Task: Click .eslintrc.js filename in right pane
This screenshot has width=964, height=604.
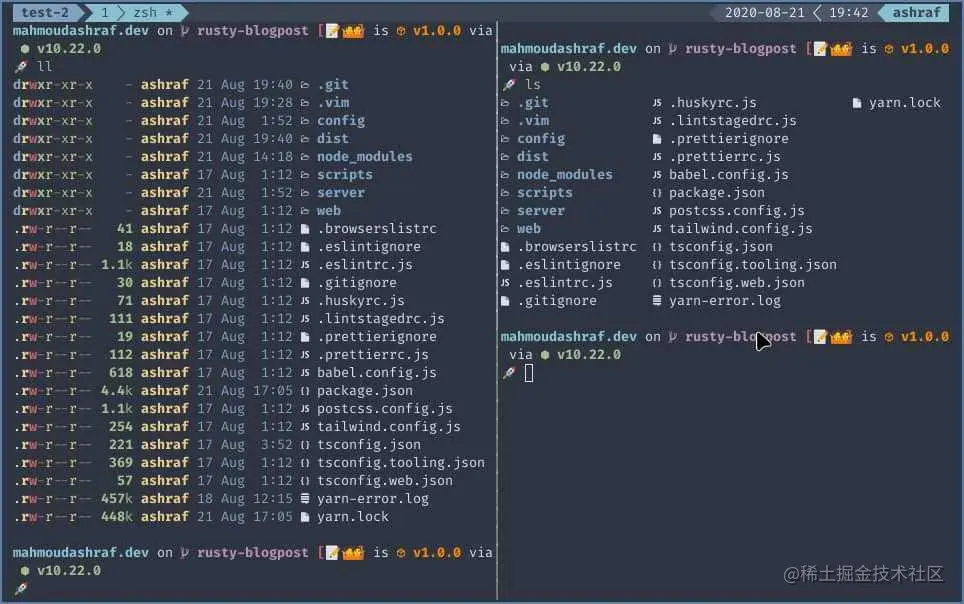Action: (x=565, y=283)
